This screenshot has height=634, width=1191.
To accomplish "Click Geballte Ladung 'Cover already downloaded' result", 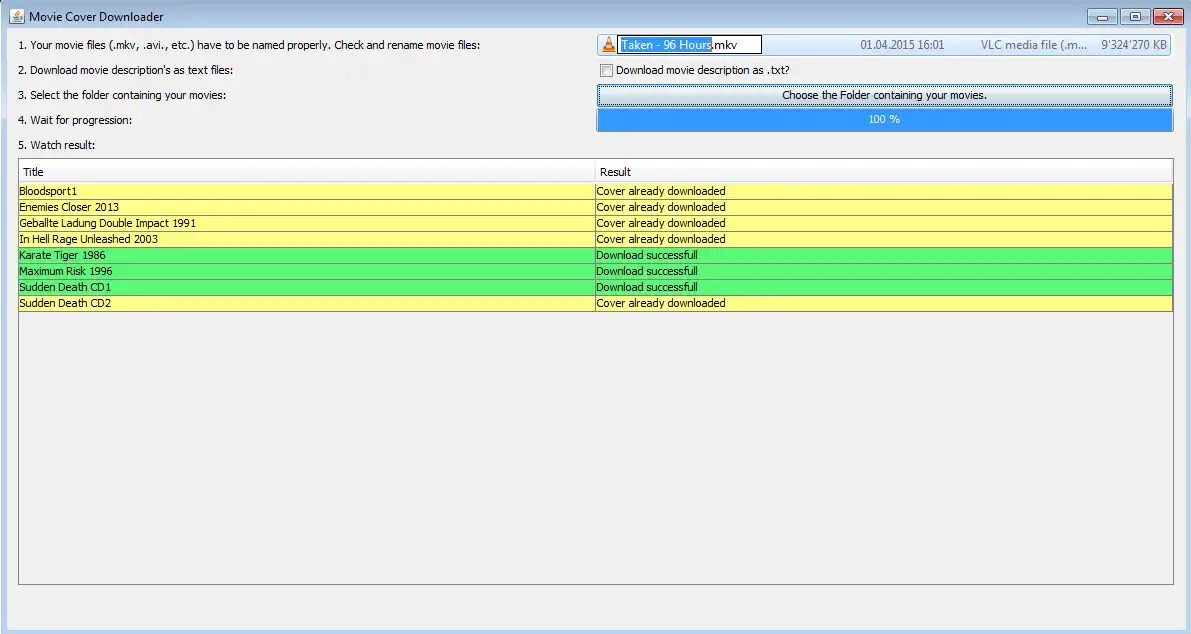I will [884, 223].
